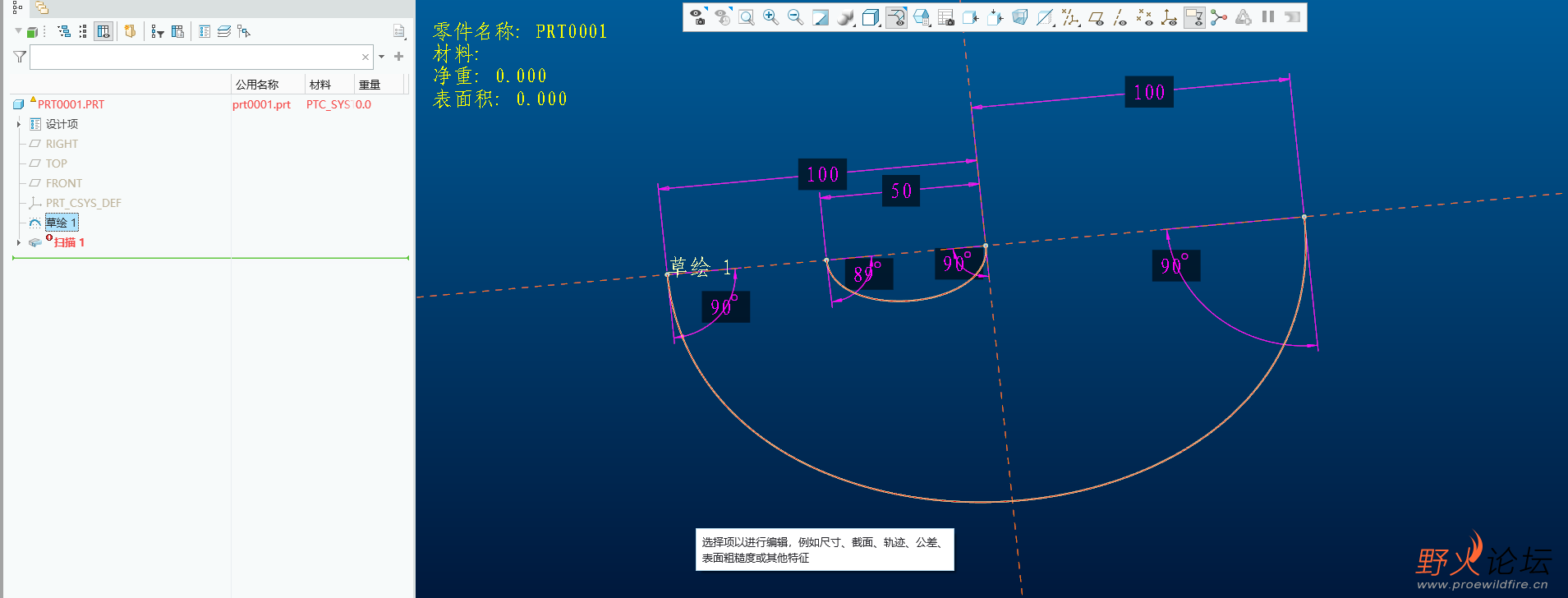This screenshot has width=1568, height=598.
Task: Select the TOP datum plane
Action: tap(56, 163)
